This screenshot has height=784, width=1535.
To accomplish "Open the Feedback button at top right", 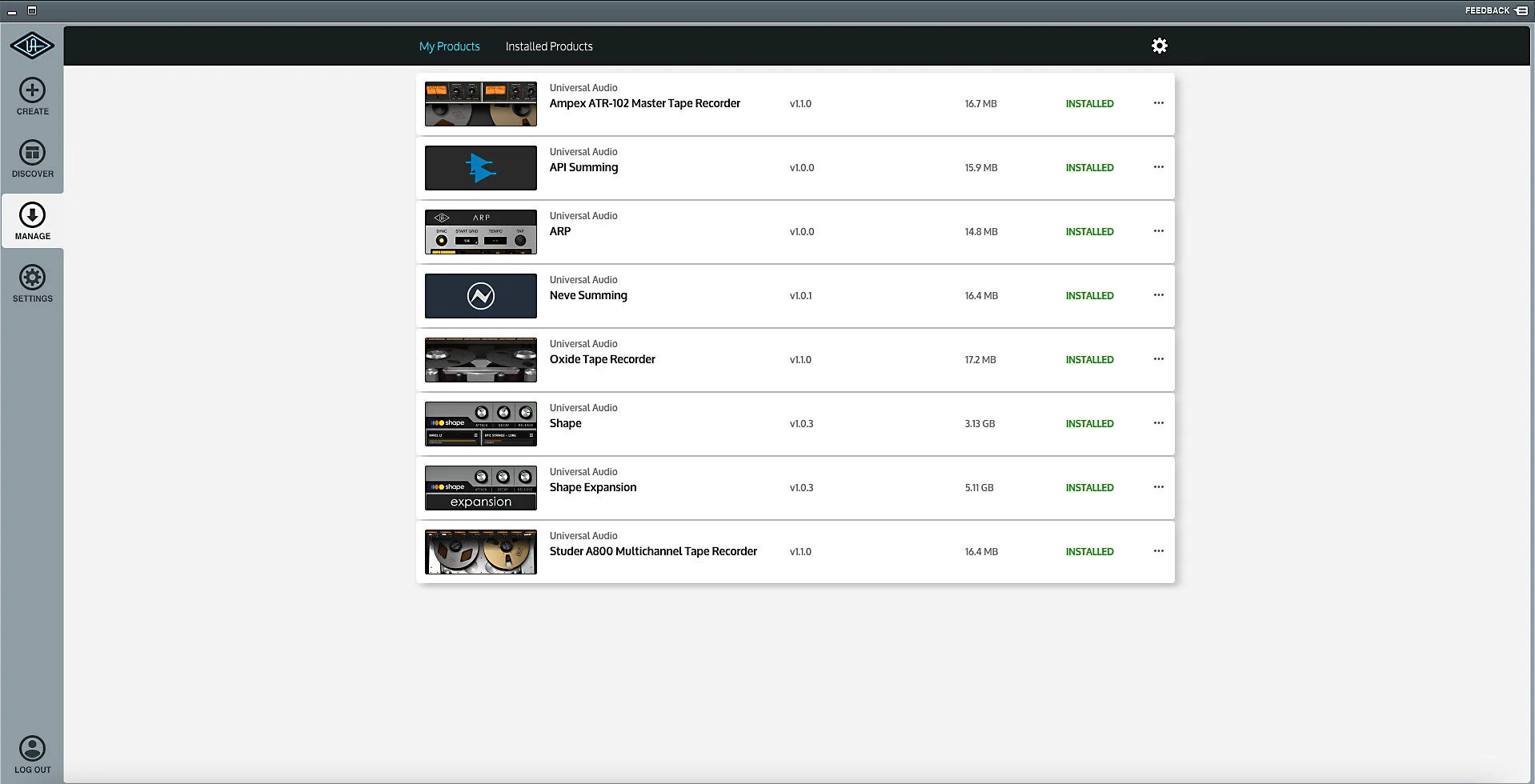I will tap(1496, 10).
